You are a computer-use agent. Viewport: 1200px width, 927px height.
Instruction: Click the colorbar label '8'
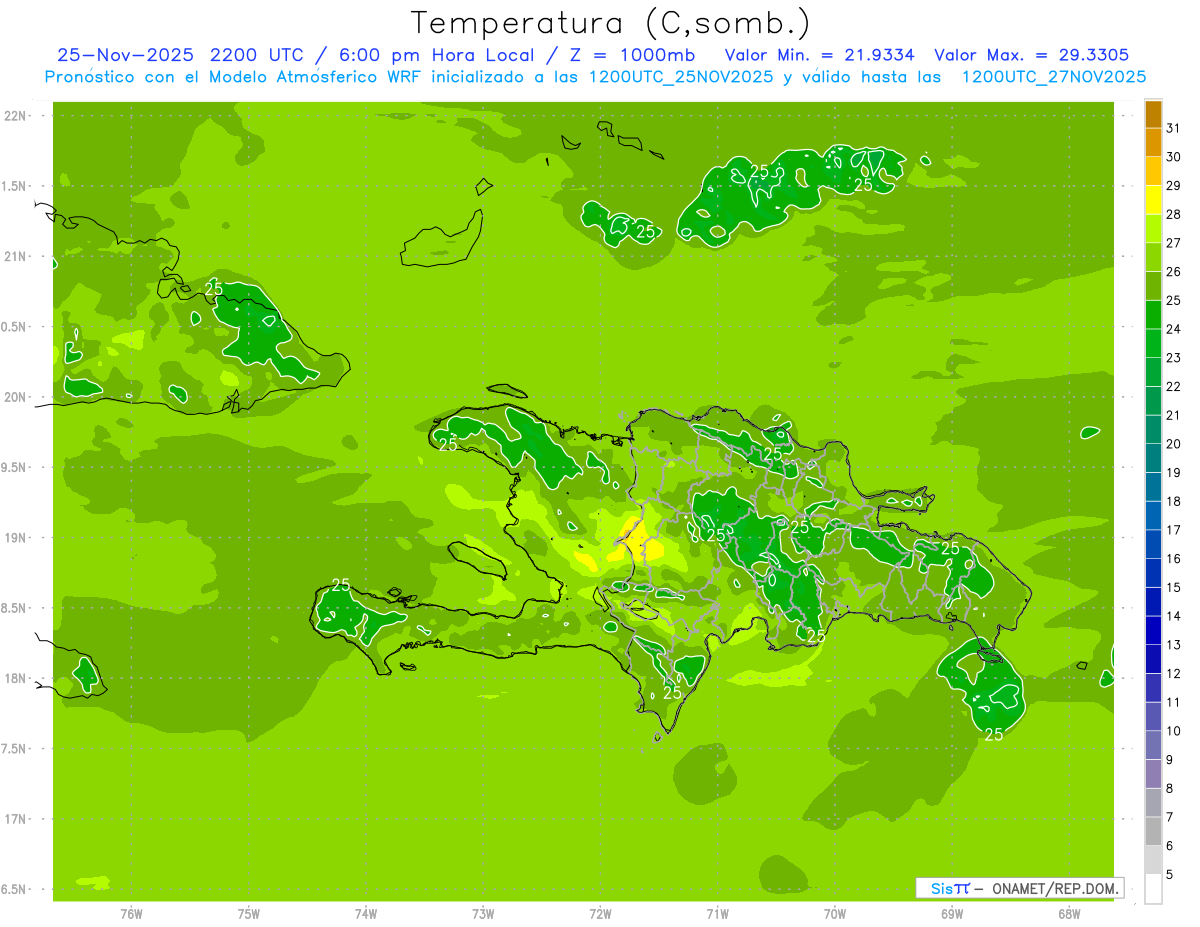pos(1170,788)
